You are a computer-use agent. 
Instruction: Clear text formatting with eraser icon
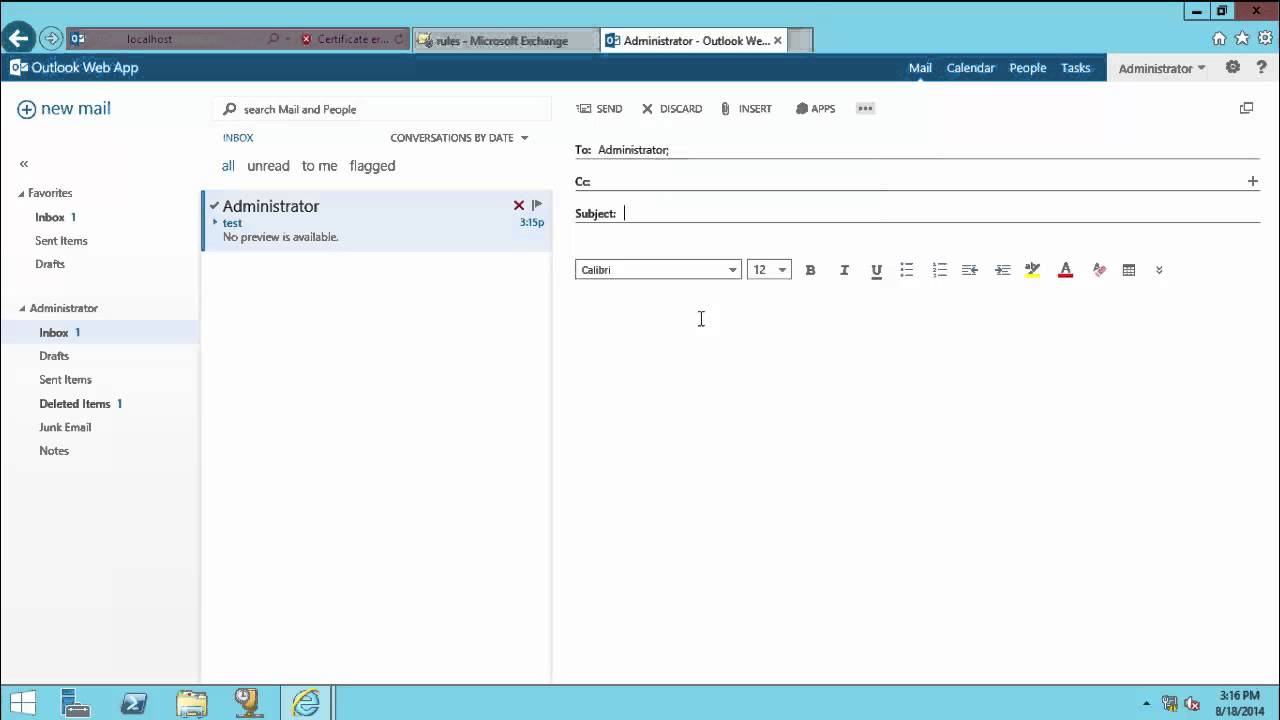click(x=1099, y=270)
